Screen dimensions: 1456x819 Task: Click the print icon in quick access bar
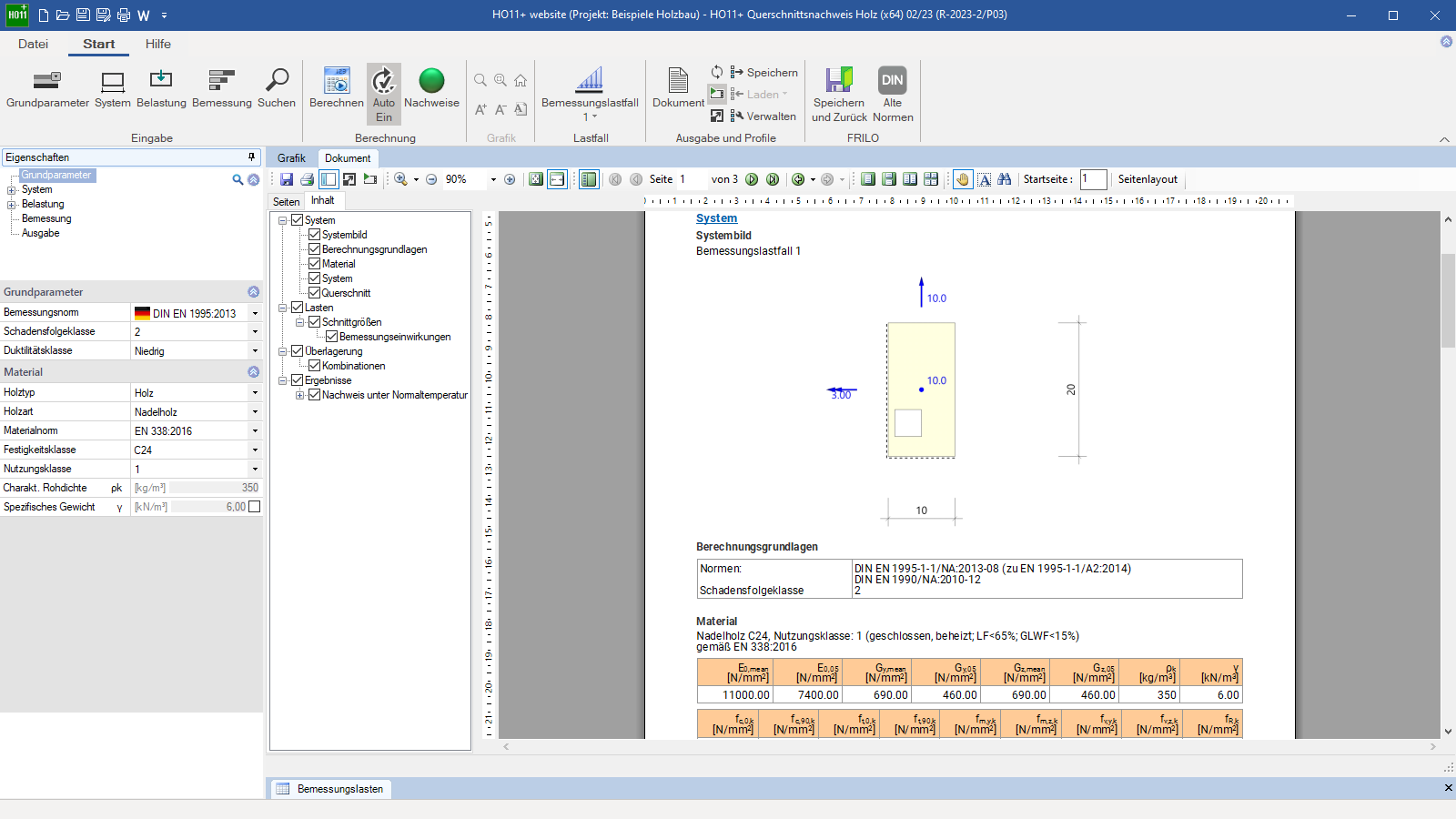pos(124,15)
